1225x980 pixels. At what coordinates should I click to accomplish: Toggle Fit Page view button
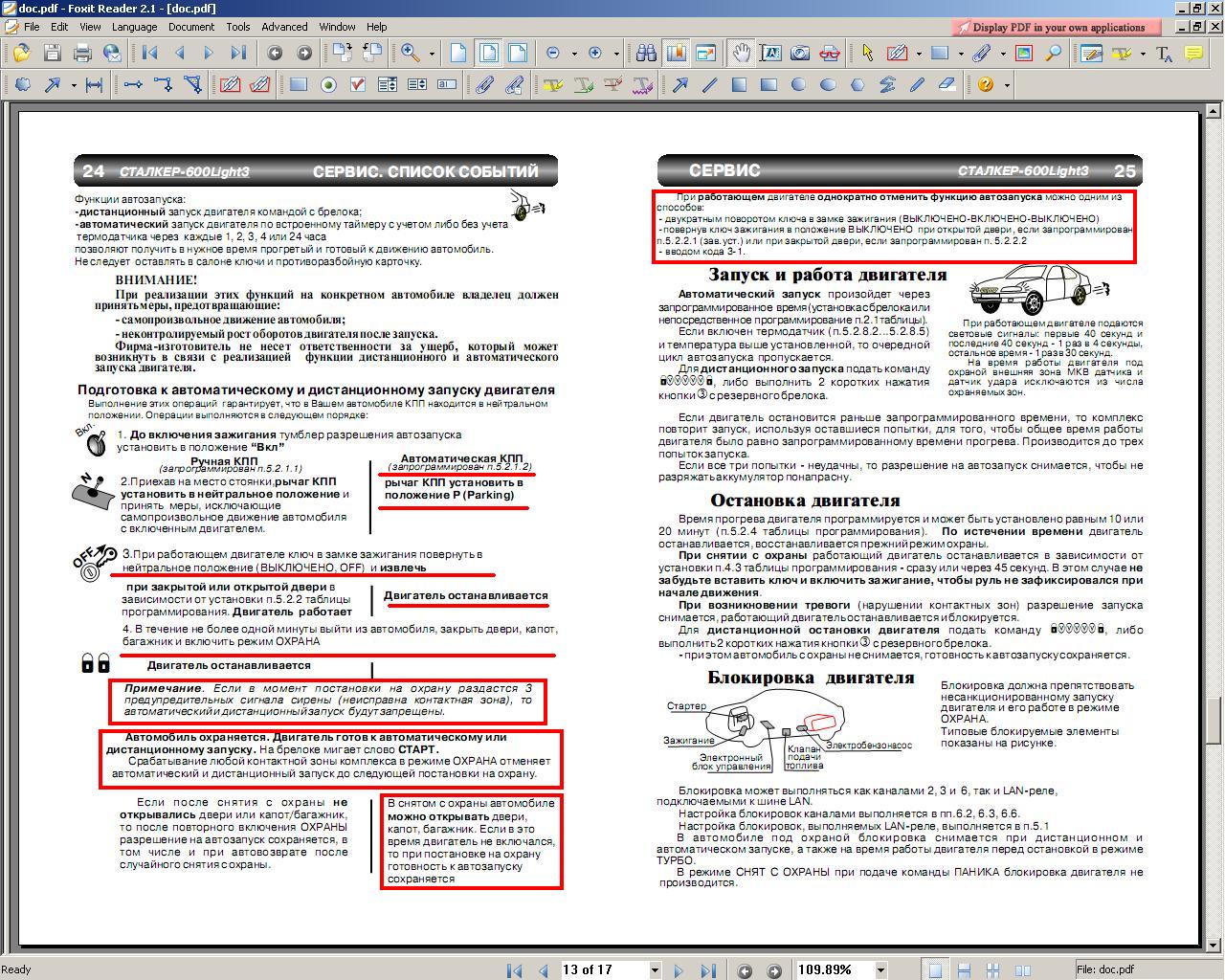pos(488,54)
